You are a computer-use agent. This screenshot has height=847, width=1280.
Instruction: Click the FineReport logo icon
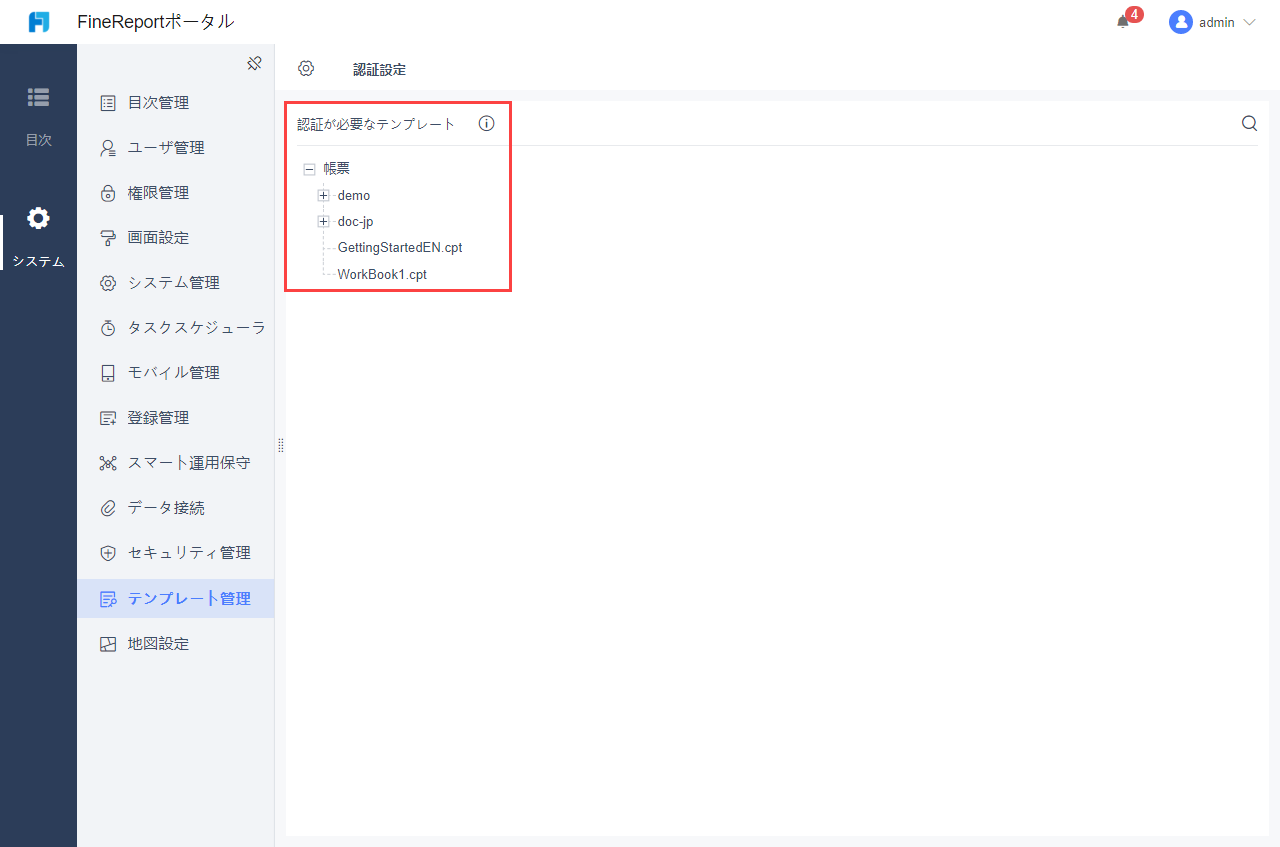tap(39, 22)
